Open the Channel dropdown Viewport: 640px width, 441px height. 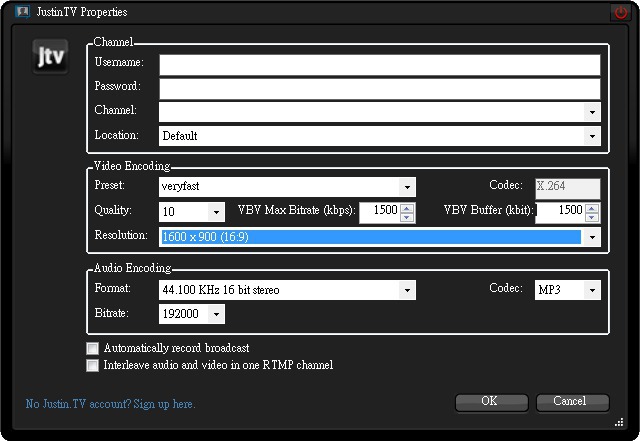(592, 112)
